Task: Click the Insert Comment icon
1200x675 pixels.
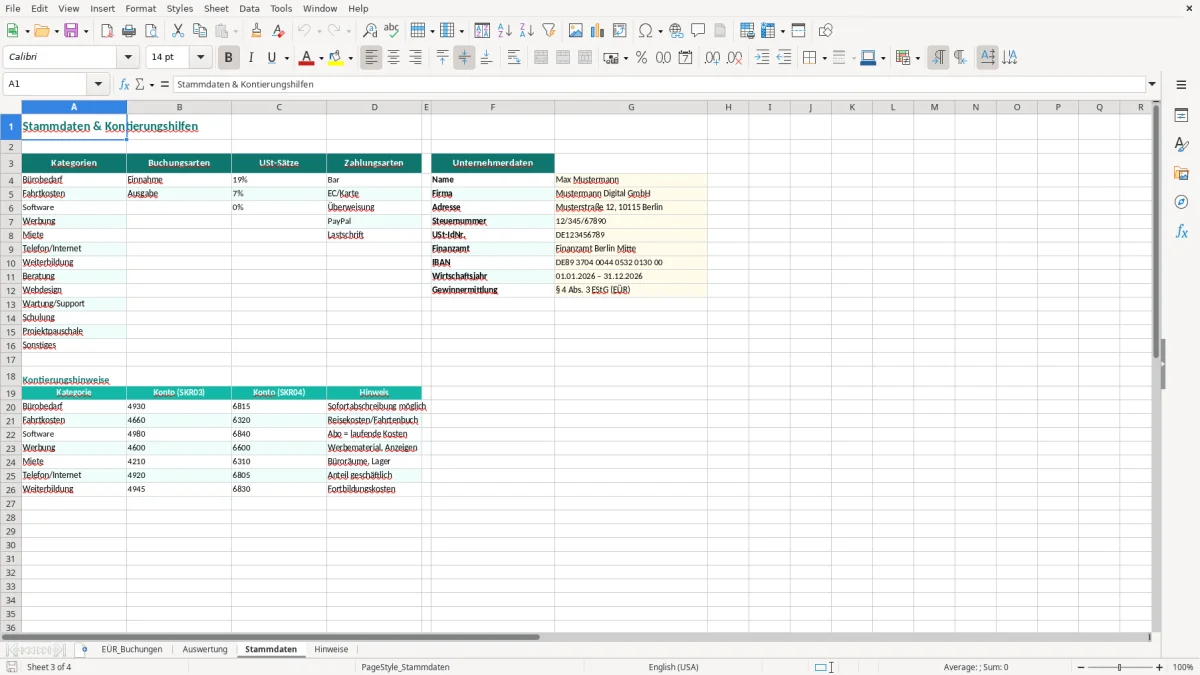Action: coord(698,31)
